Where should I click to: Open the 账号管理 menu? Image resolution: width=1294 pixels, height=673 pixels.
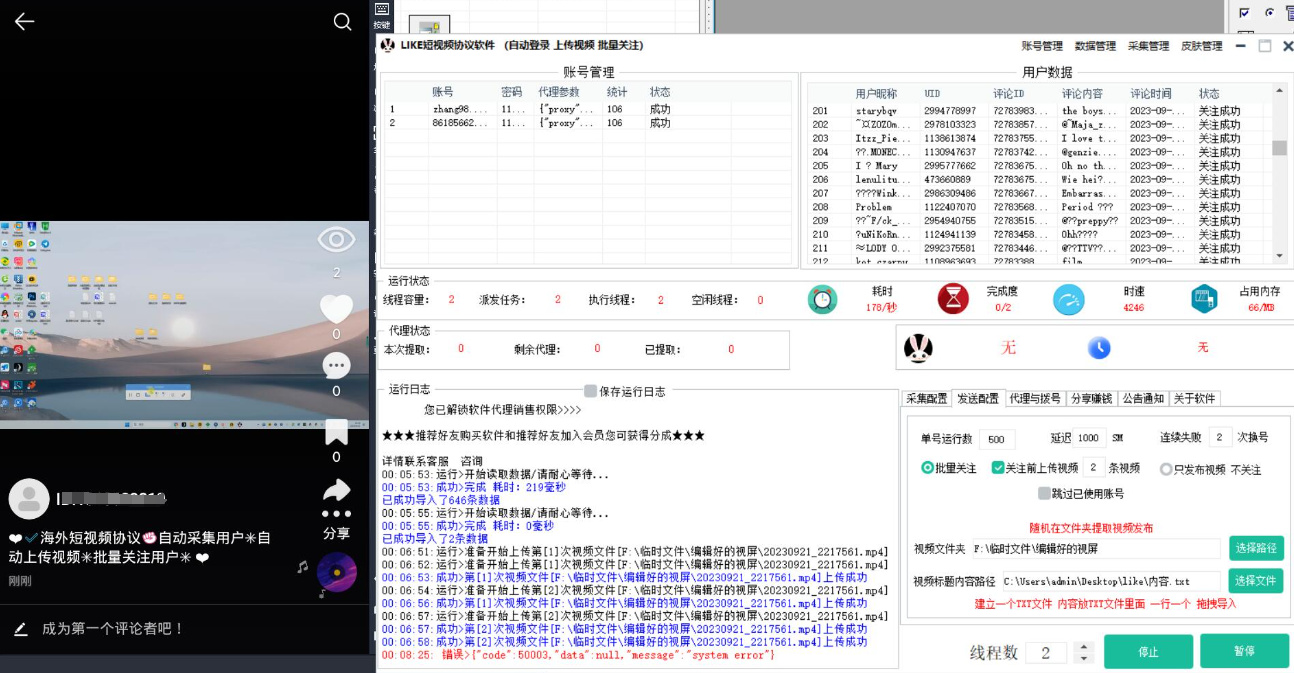click(1042, 46)
